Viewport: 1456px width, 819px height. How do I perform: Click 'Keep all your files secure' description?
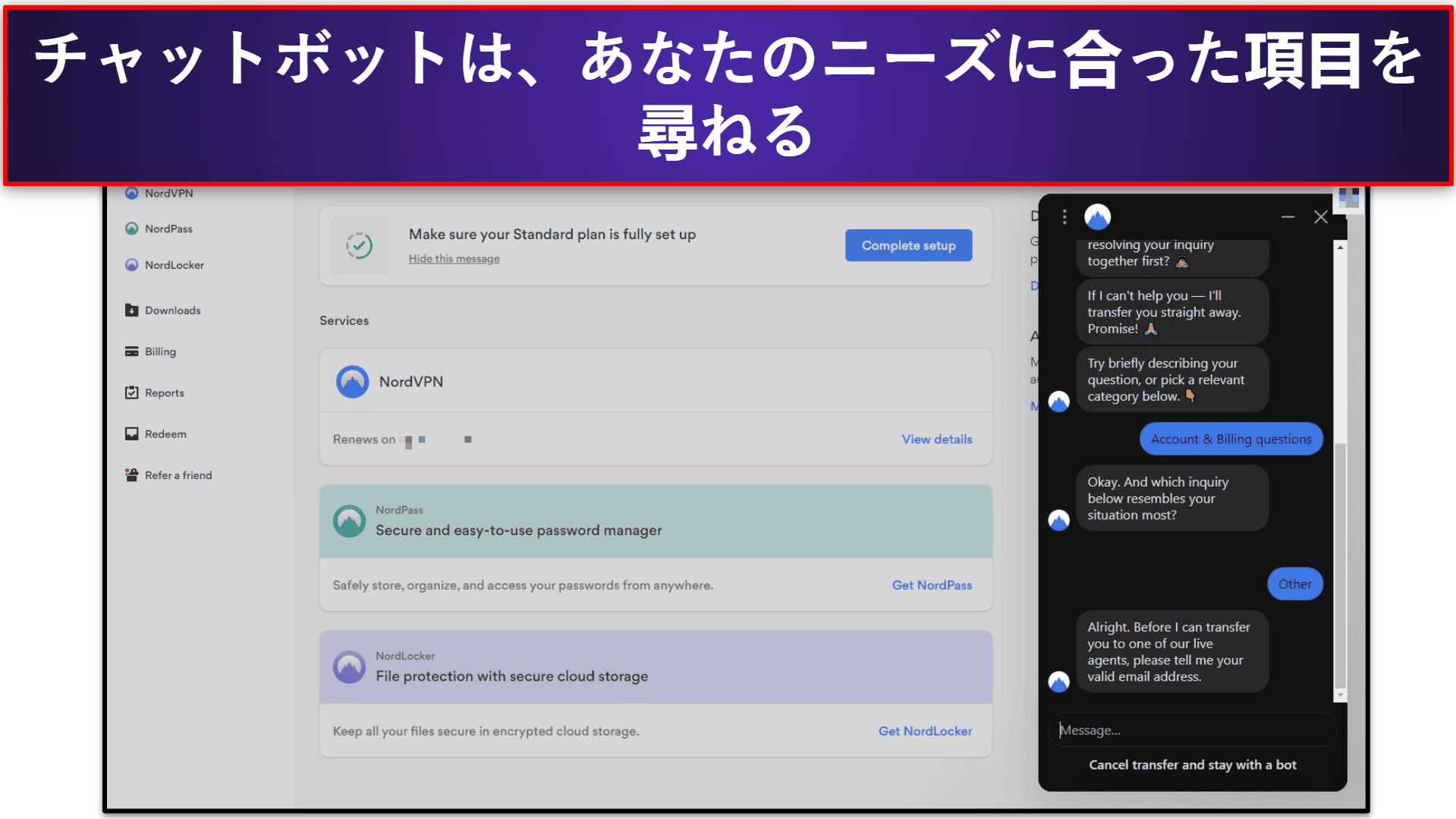[x=486, y=731]
